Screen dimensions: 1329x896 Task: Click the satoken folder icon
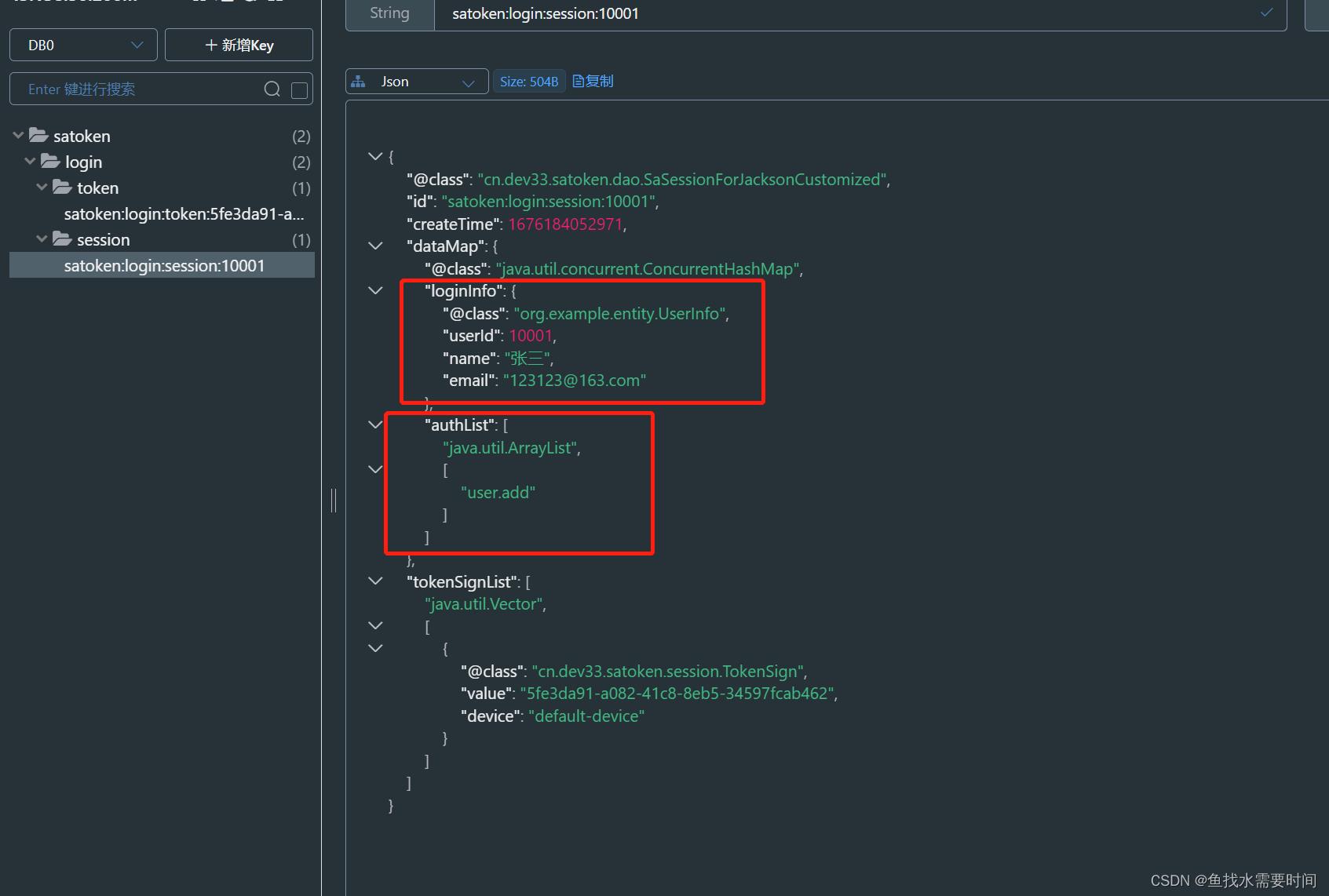[38, 135]
